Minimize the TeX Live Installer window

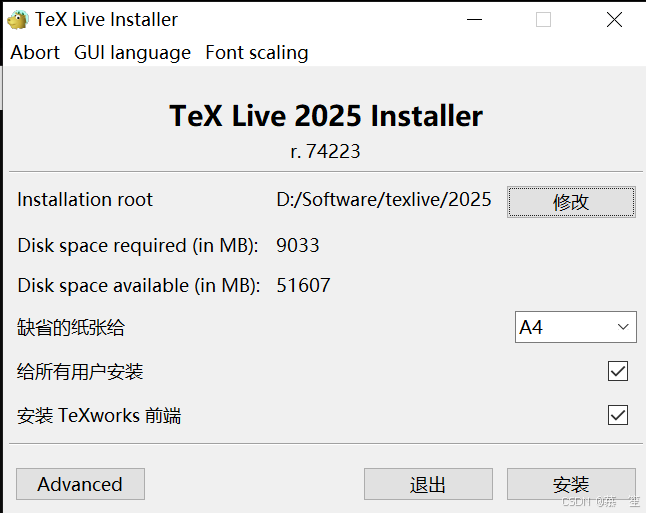click(474, 19)
